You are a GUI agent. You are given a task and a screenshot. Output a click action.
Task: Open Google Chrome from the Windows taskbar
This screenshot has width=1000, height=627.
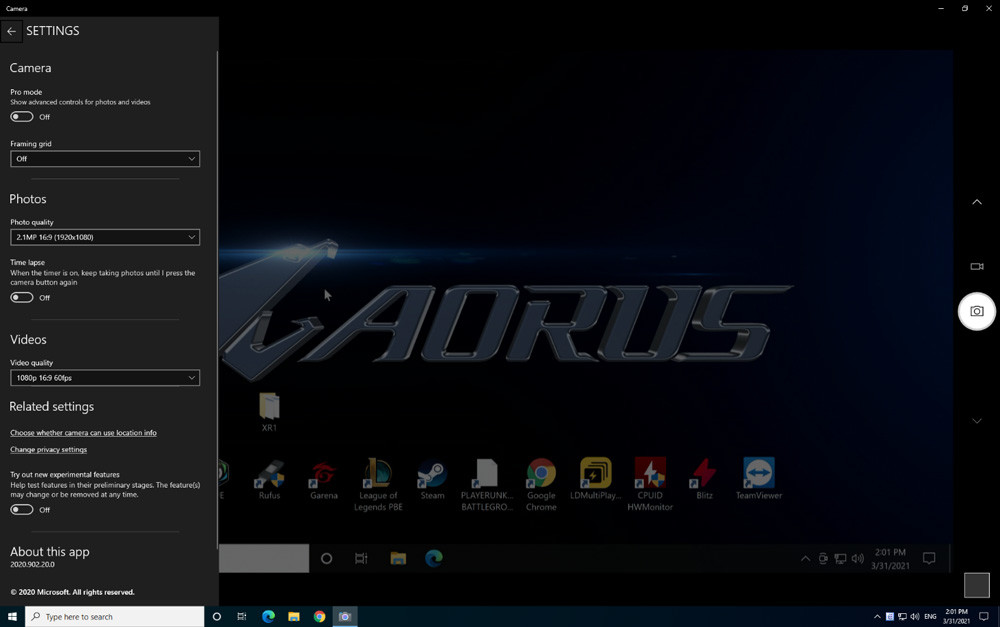pyautogui.click(x=319, y=617)
